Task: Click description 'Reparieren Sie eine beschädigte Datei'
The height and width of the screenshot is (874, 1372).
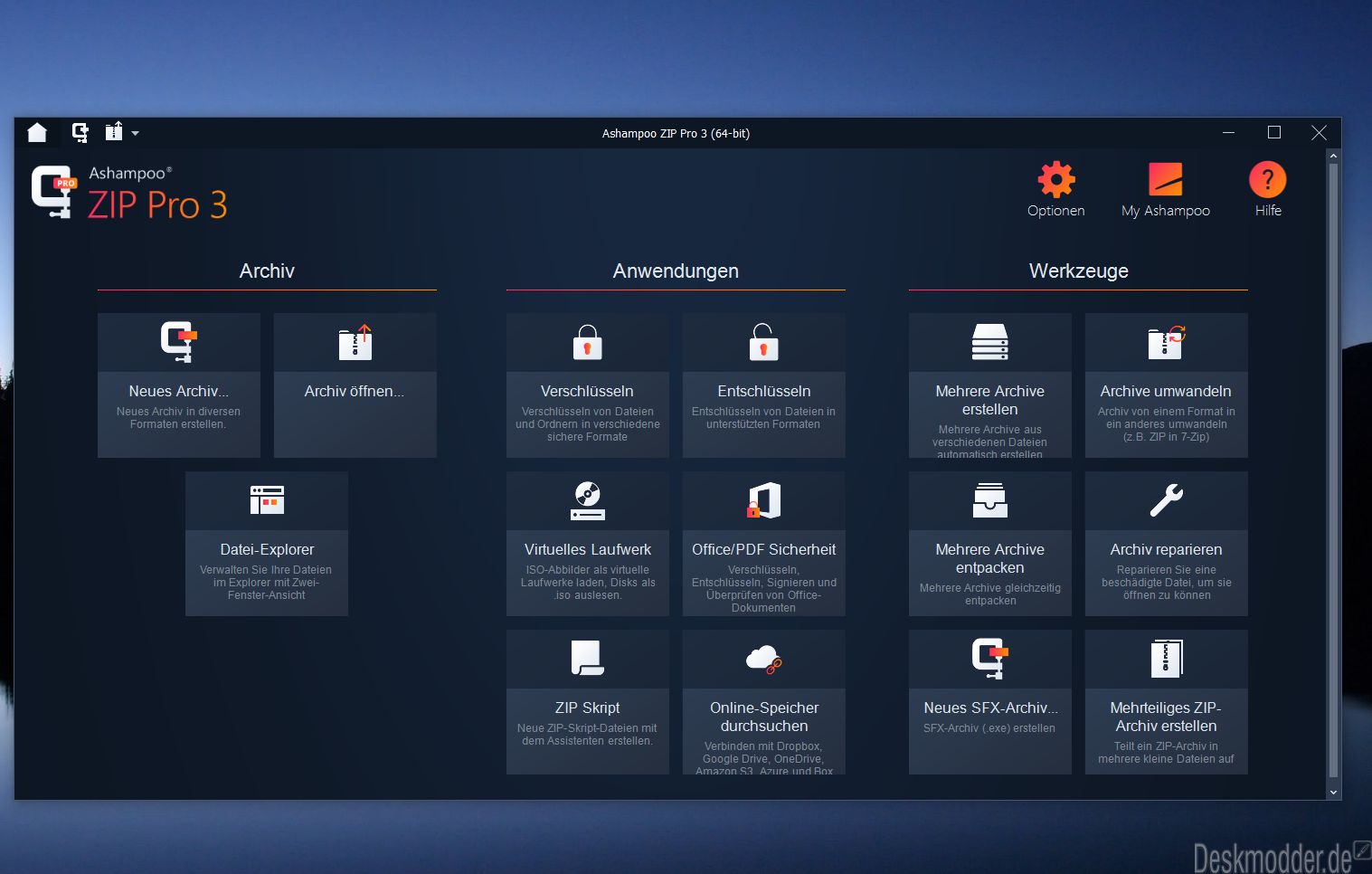Action: click(x=1167, y=583)
